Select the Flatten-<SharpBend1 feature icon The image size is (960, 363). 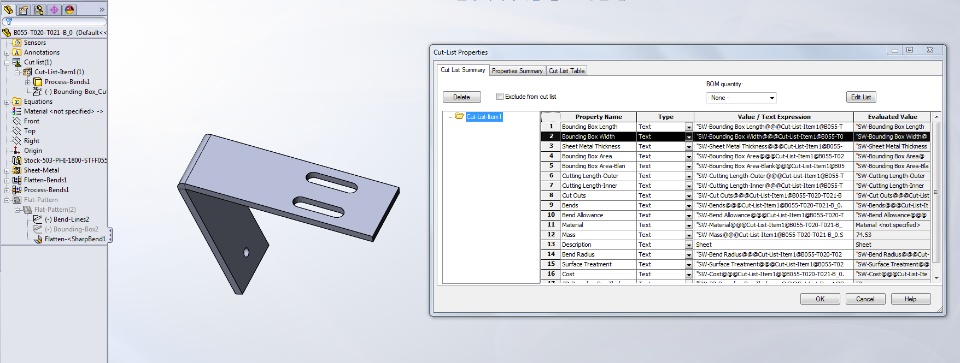click(x=37, y=239)
